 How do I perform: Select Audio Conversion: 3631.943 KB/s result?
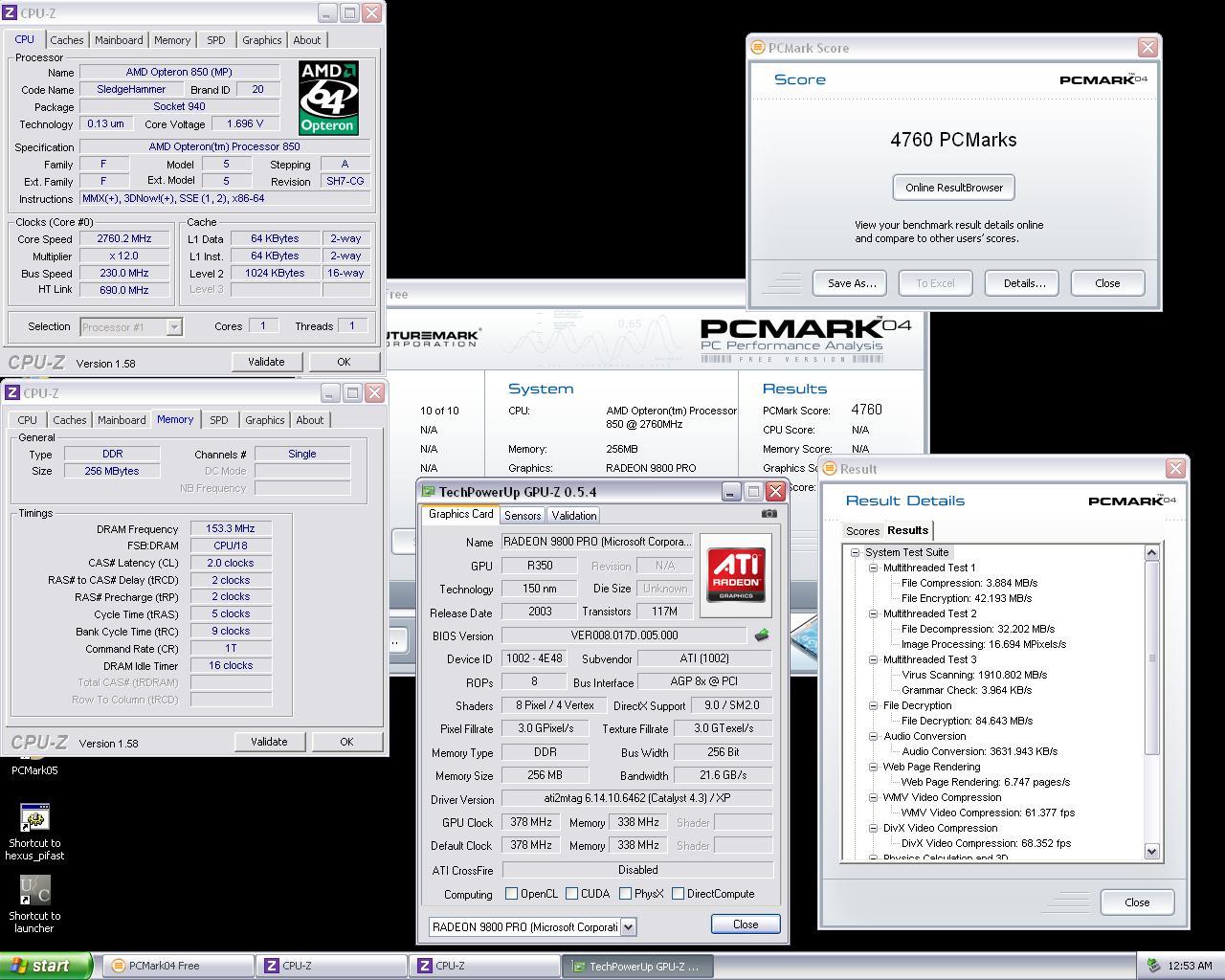[x=979, y=751]
